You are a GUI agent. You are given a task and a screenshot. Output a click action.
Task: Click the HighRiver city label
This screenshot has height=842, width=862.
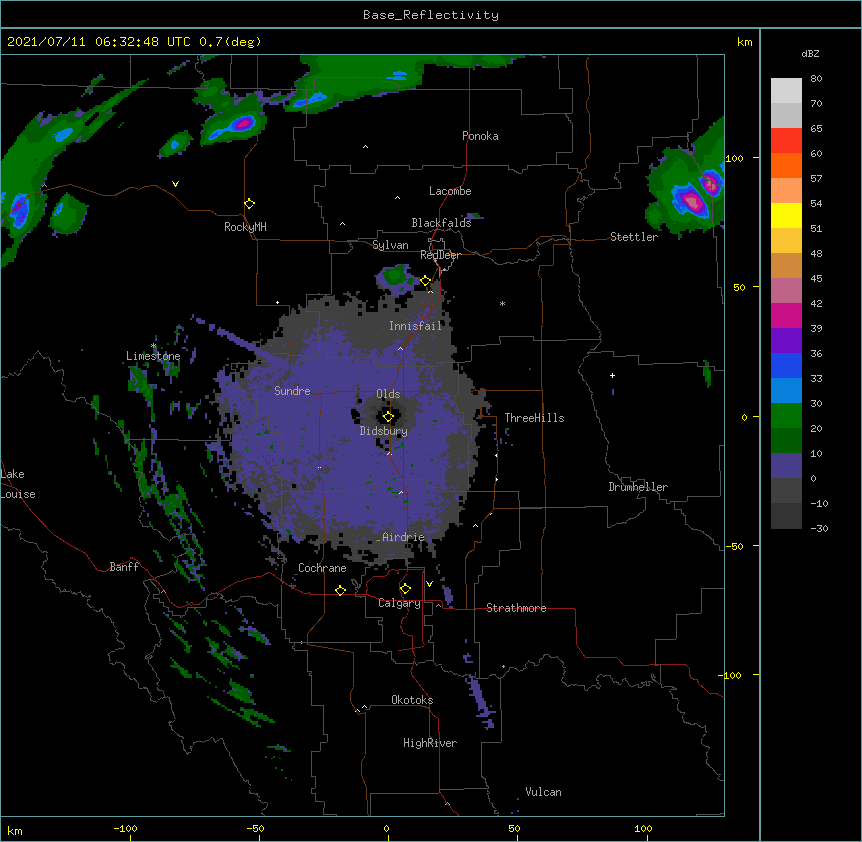[x=430, y=743]
